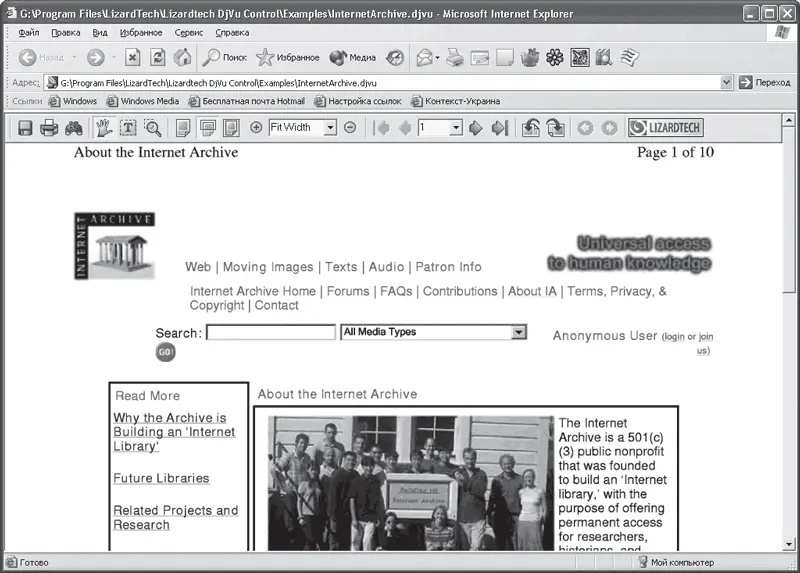Click the Future Libraries link

pos(161,478)
